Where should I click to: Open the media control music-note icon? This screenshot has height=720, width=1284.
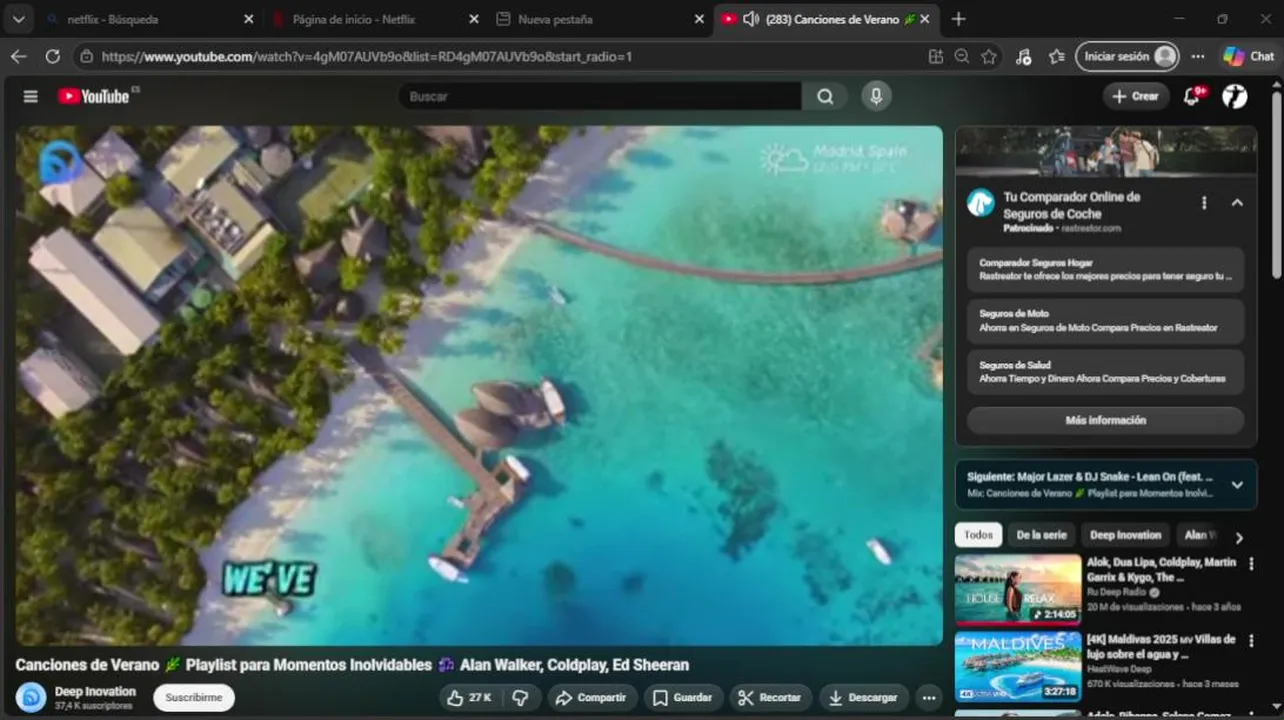click(x=1023, y=57)
